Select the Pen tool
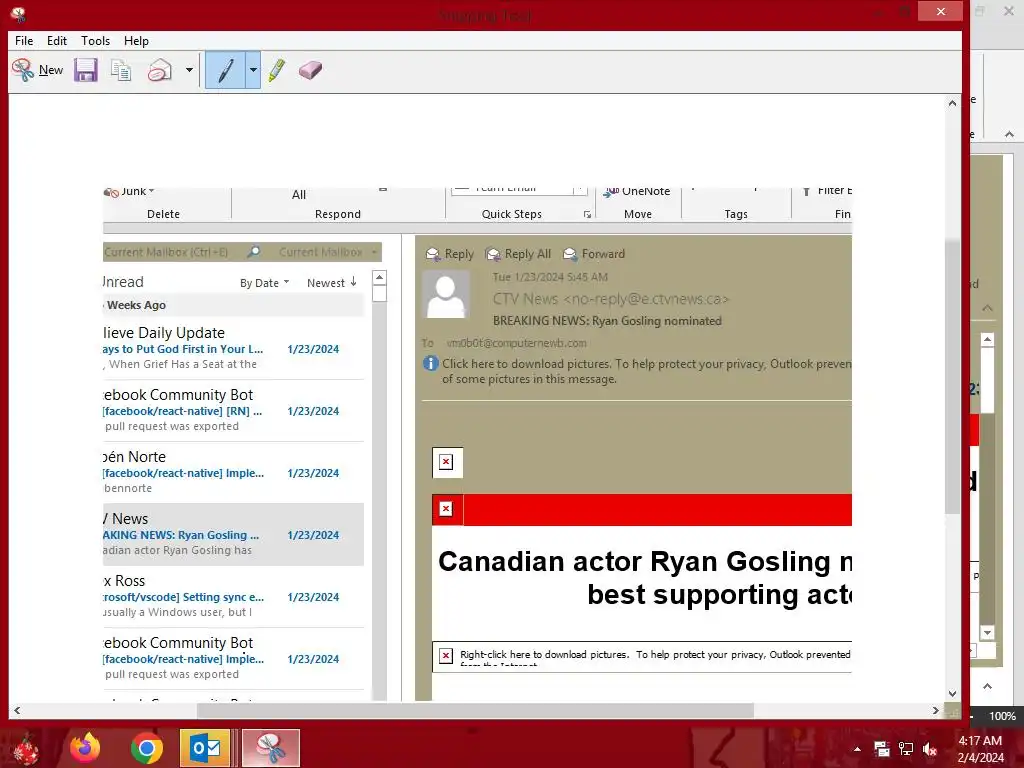Viewport: 1024px width, 768px height. 225,70
